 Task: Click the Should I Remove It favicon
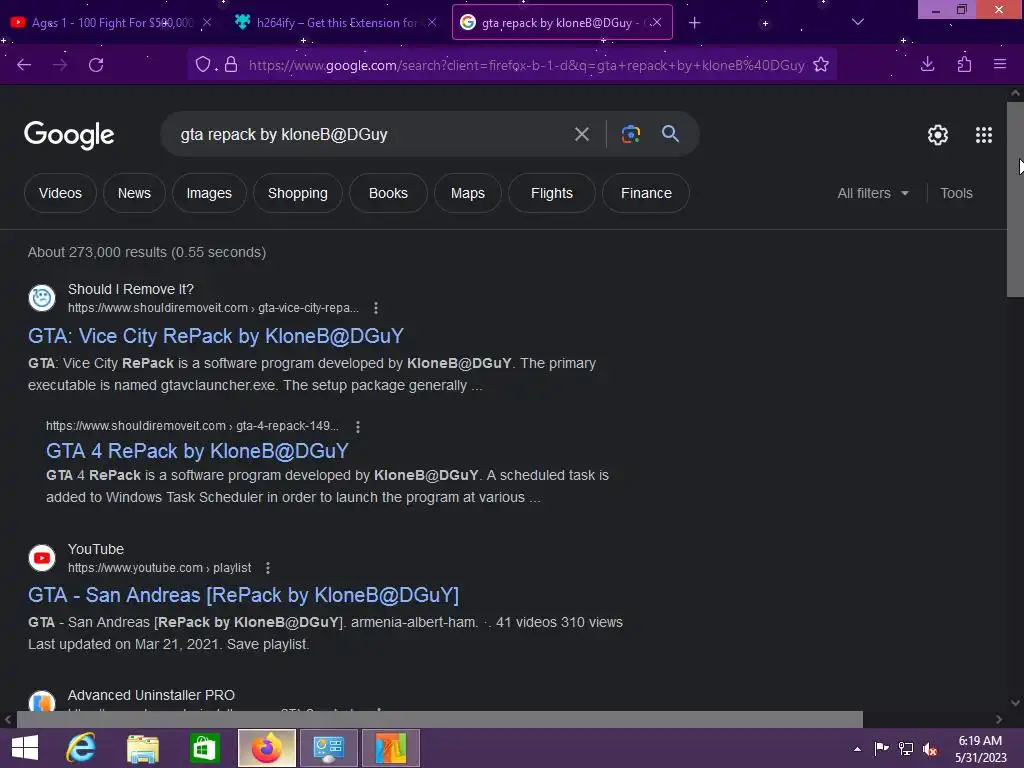pyautogui.click(x=42, y=298)
